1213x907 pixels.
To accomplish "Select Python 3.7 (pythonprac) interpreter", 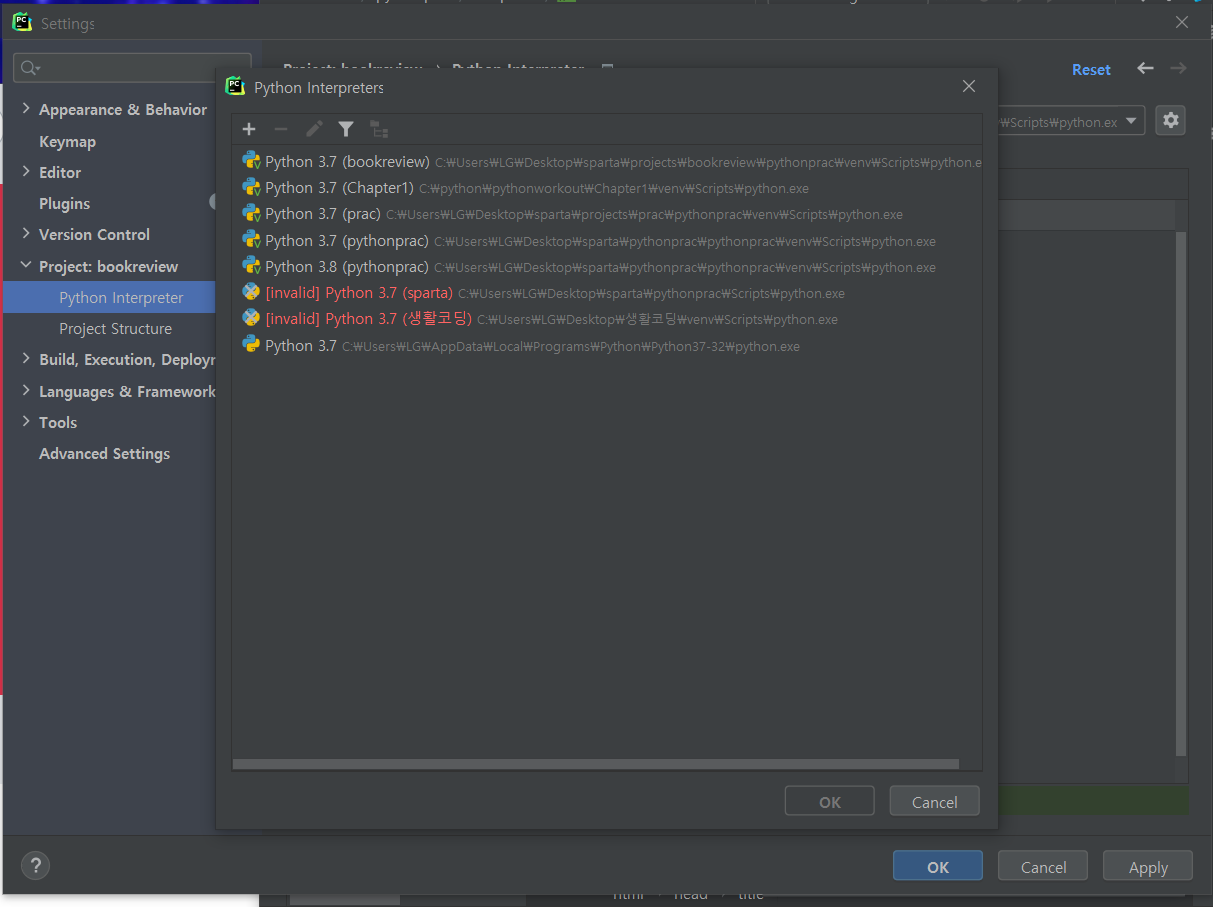I will (x=606, y=241).
